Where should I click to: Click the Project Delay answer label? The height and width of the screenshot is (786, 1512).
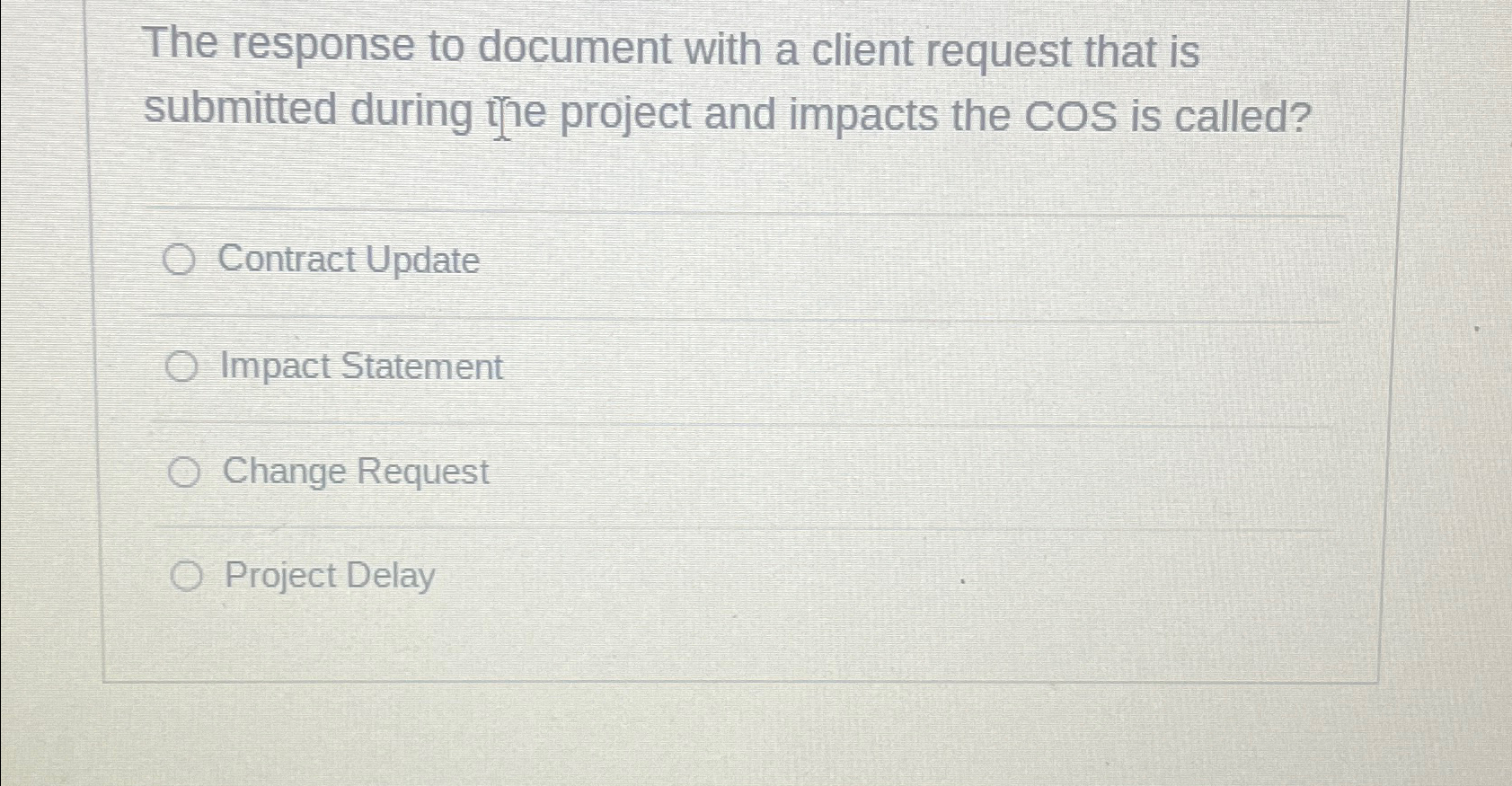[x=328, y=576]
